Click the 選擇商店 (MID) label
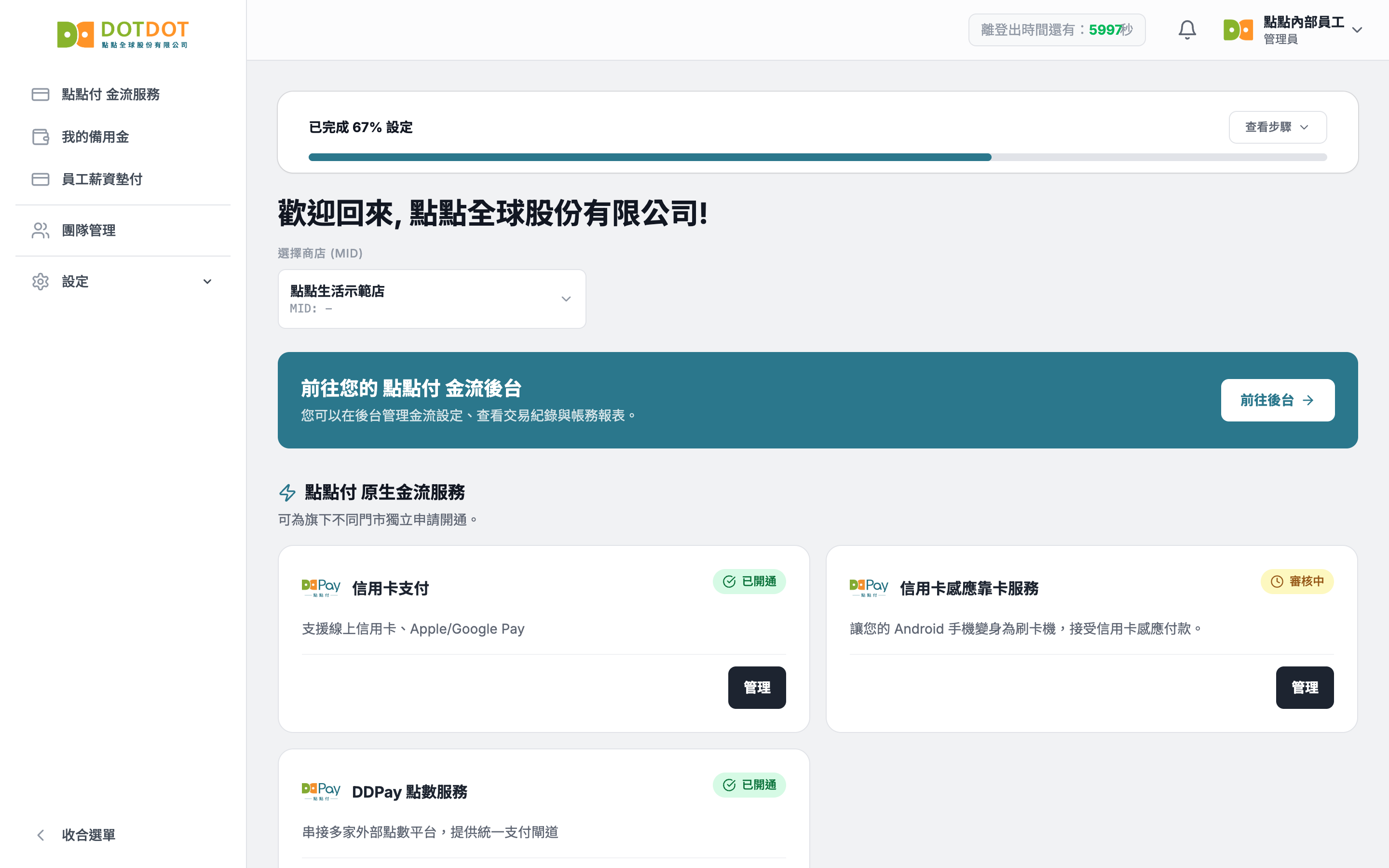 (320, 253)
